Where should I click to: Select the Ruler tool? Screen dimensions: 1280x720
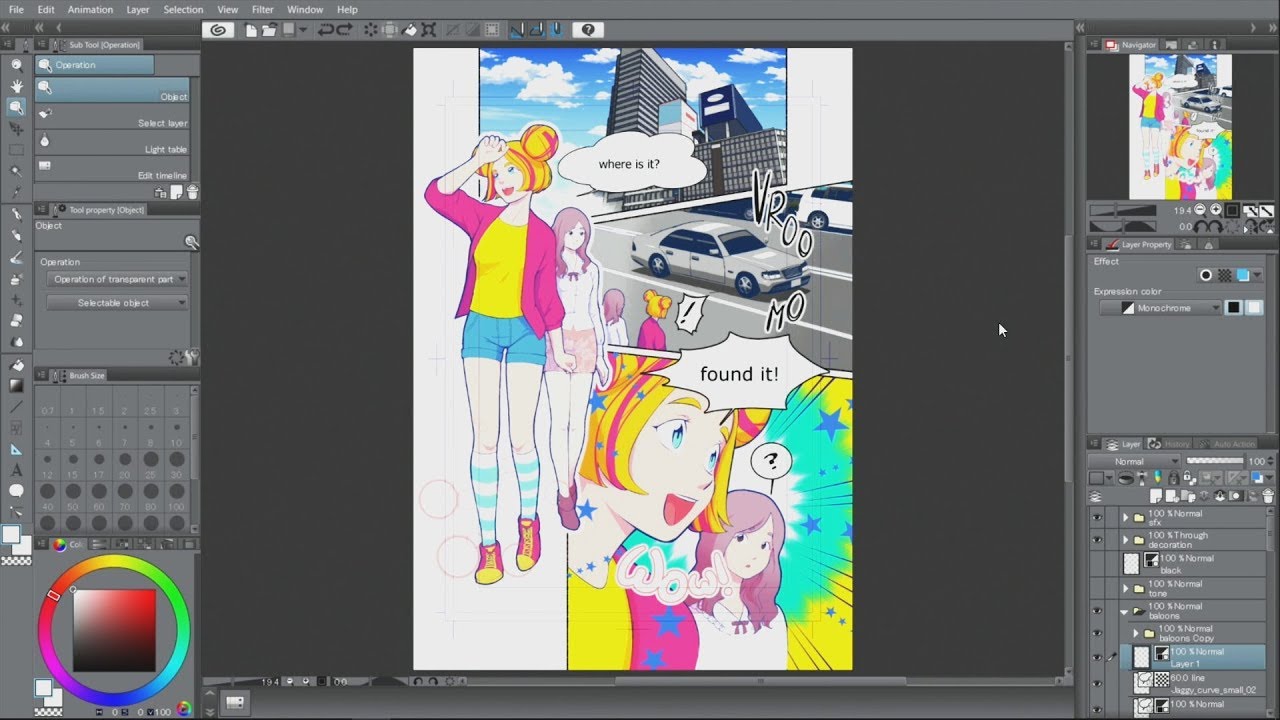click(x=16, y=449)
